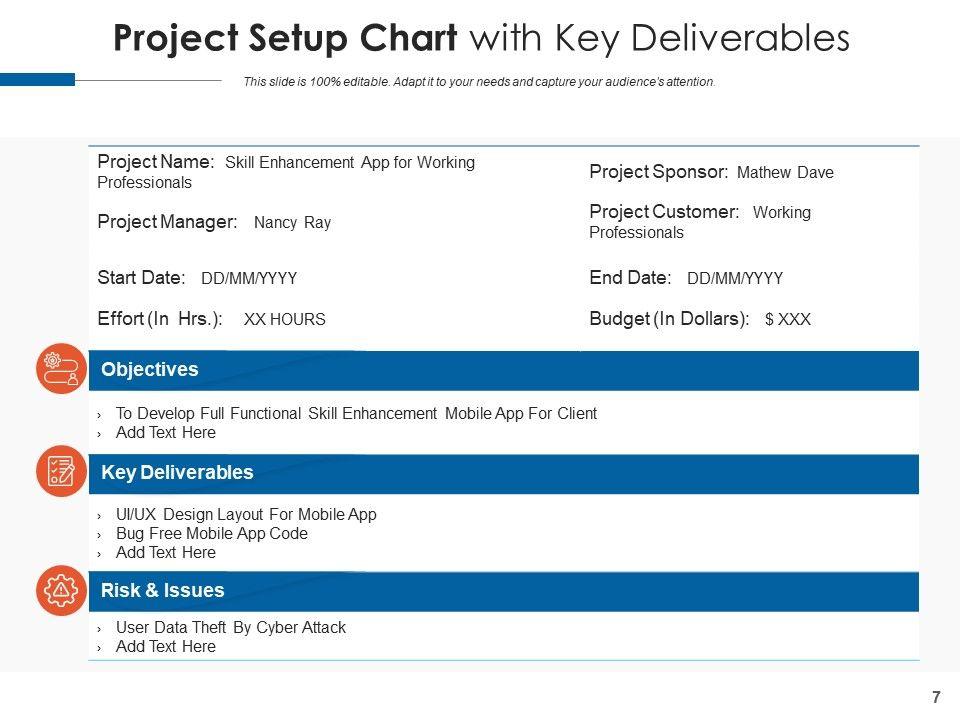Select the 'User Data Theft' risk bullet

231,628
